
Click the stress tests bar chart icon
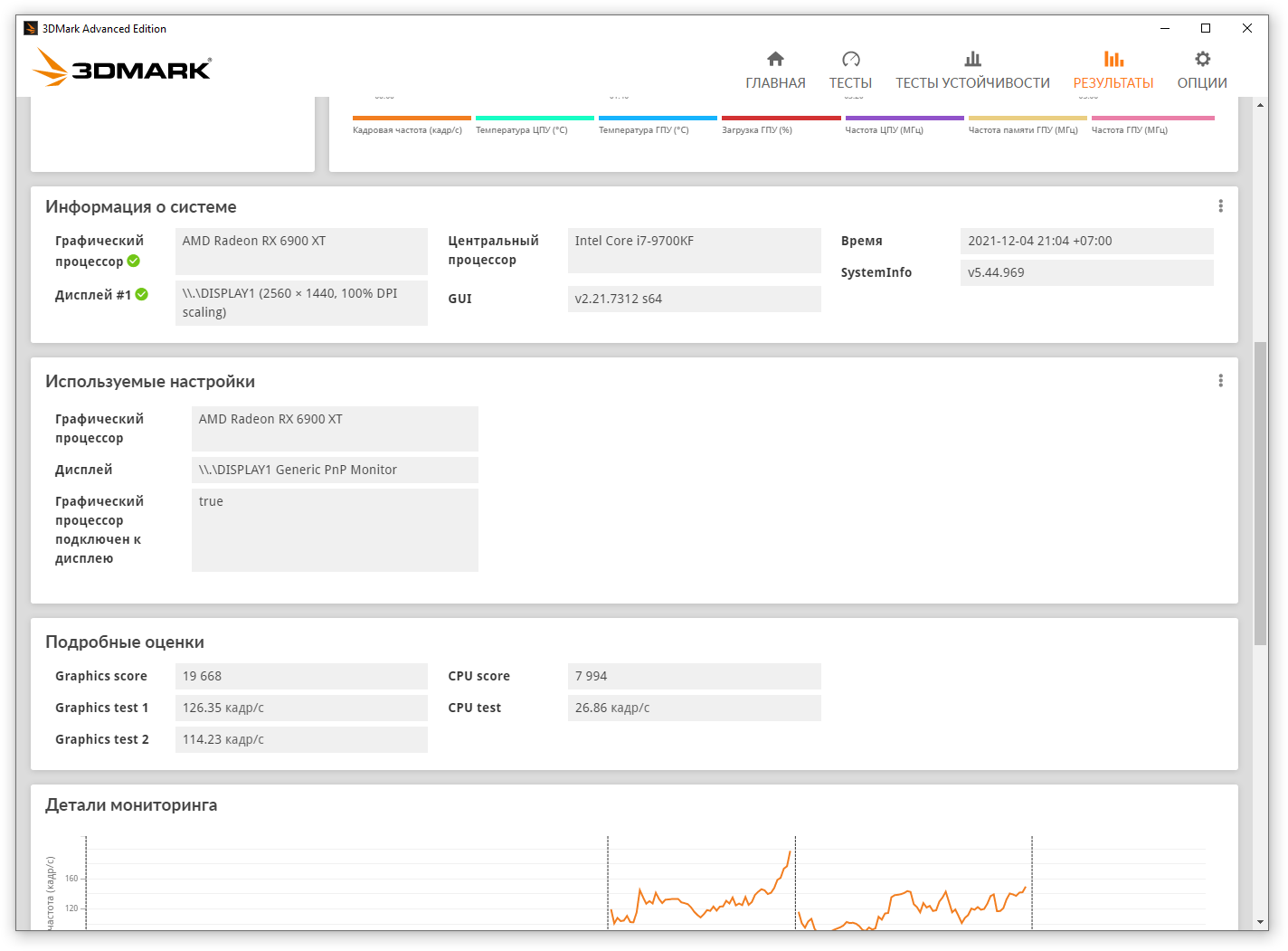click(972, 60)
